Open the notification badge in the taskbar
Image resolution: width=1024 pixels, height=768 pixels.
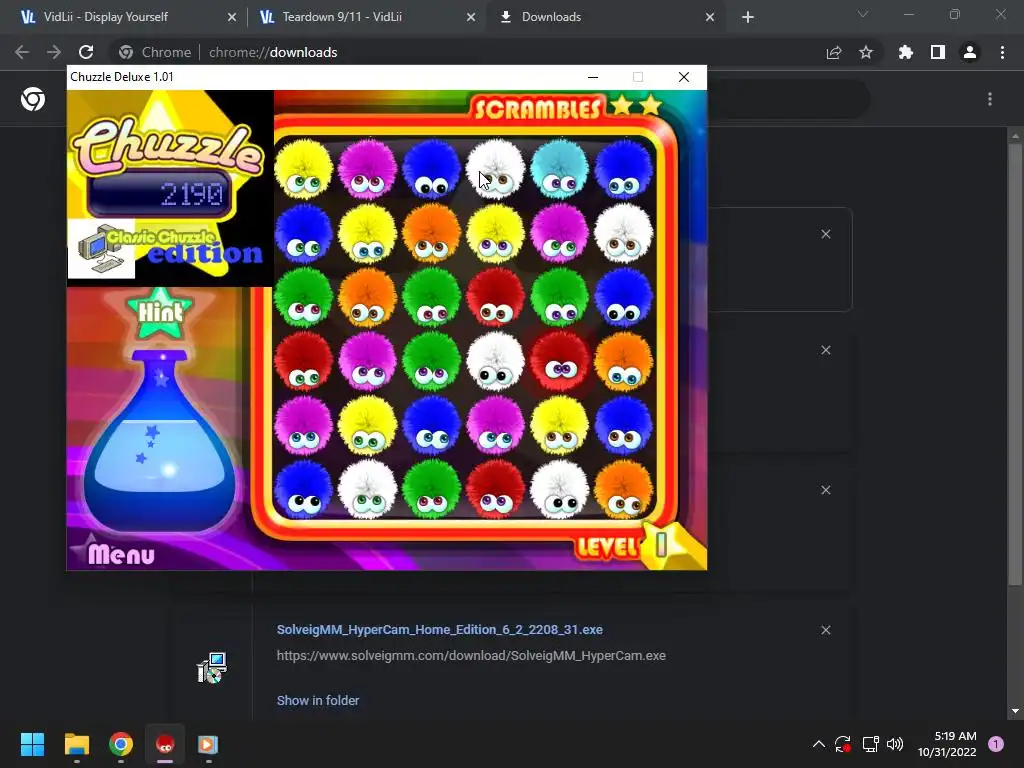point(996,744)
